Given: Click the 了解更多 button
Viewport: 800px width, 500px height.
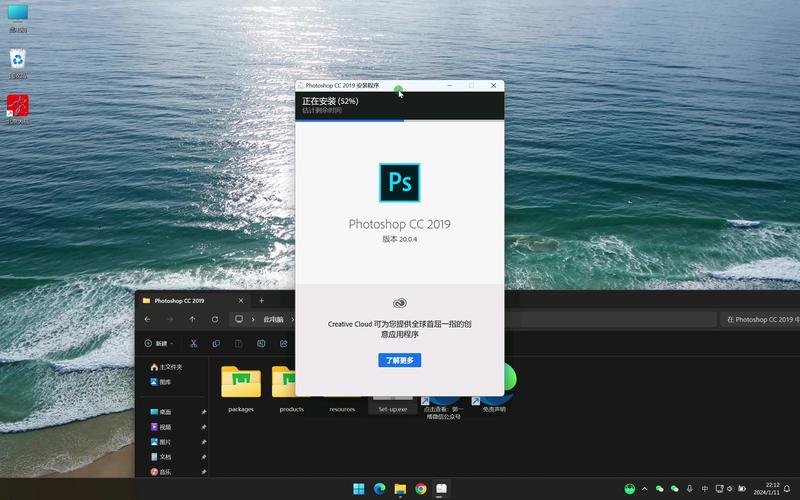Looking at the screenshot, I should (399, 360).
